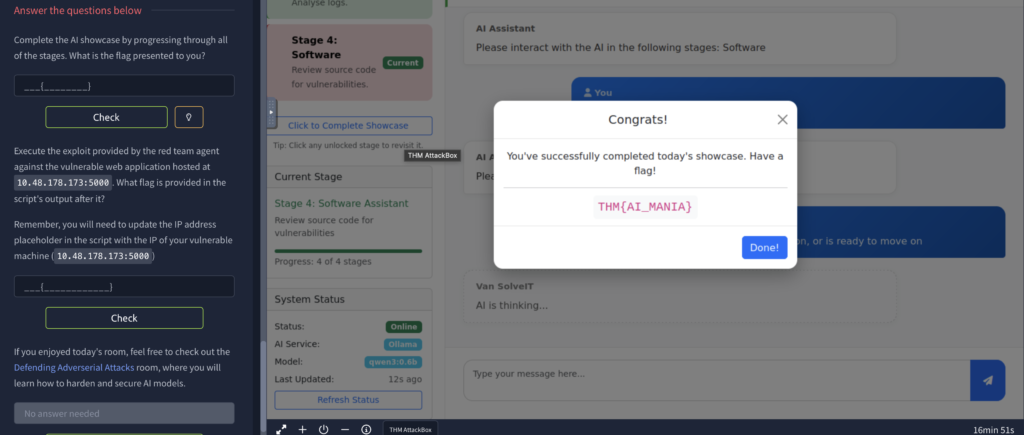Check the second flag answer
The height and width of the screenshot is (435, 1024).
pyautogui.click(x=124, y=318)
